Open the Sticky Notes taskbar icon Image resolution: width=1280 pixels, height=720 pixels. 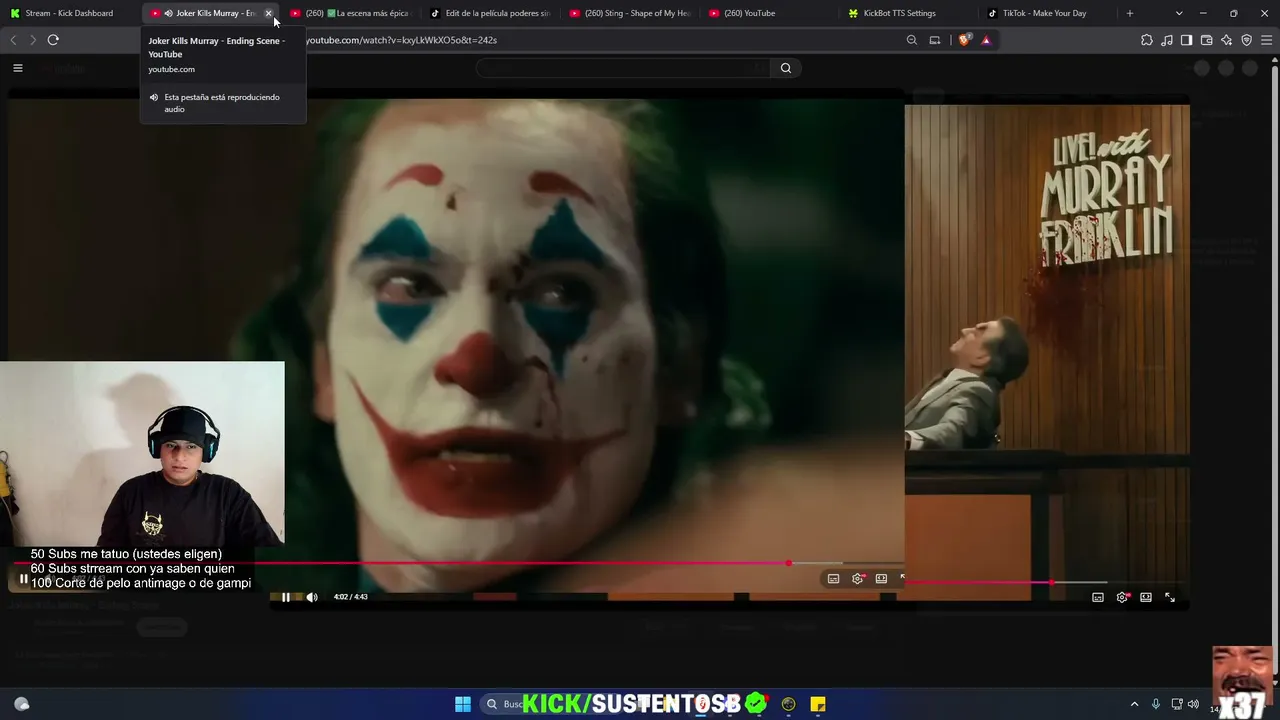click(x=818, y=704)
